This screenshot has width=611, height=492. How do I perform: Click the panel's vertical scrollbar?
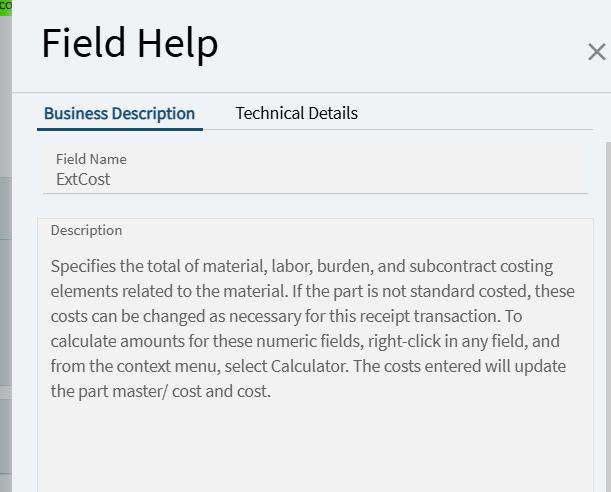[606, 300]
